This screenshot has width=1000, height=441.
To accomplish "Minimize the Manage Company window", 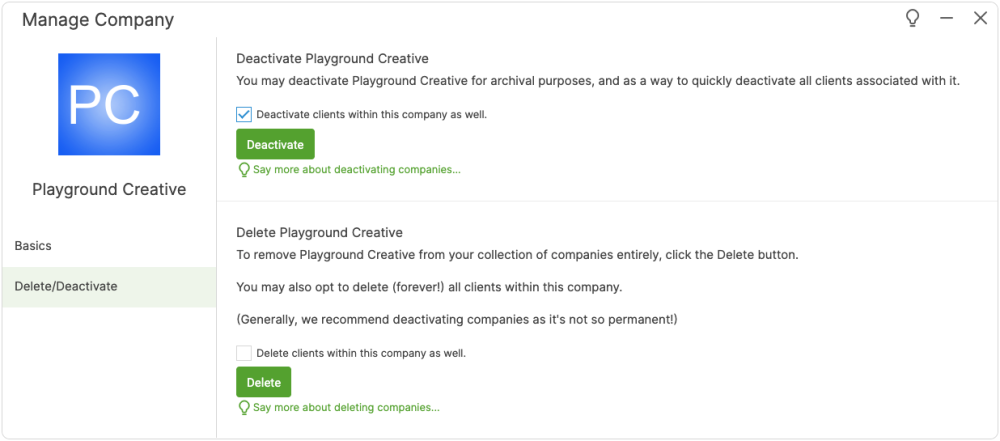I will [946, 19].
